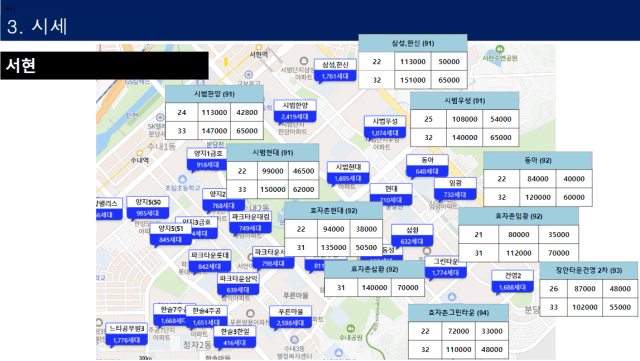The width and height of the screenshot is (640, 361).
Task: Click the black 서현 title box
Action: [104, 65]
